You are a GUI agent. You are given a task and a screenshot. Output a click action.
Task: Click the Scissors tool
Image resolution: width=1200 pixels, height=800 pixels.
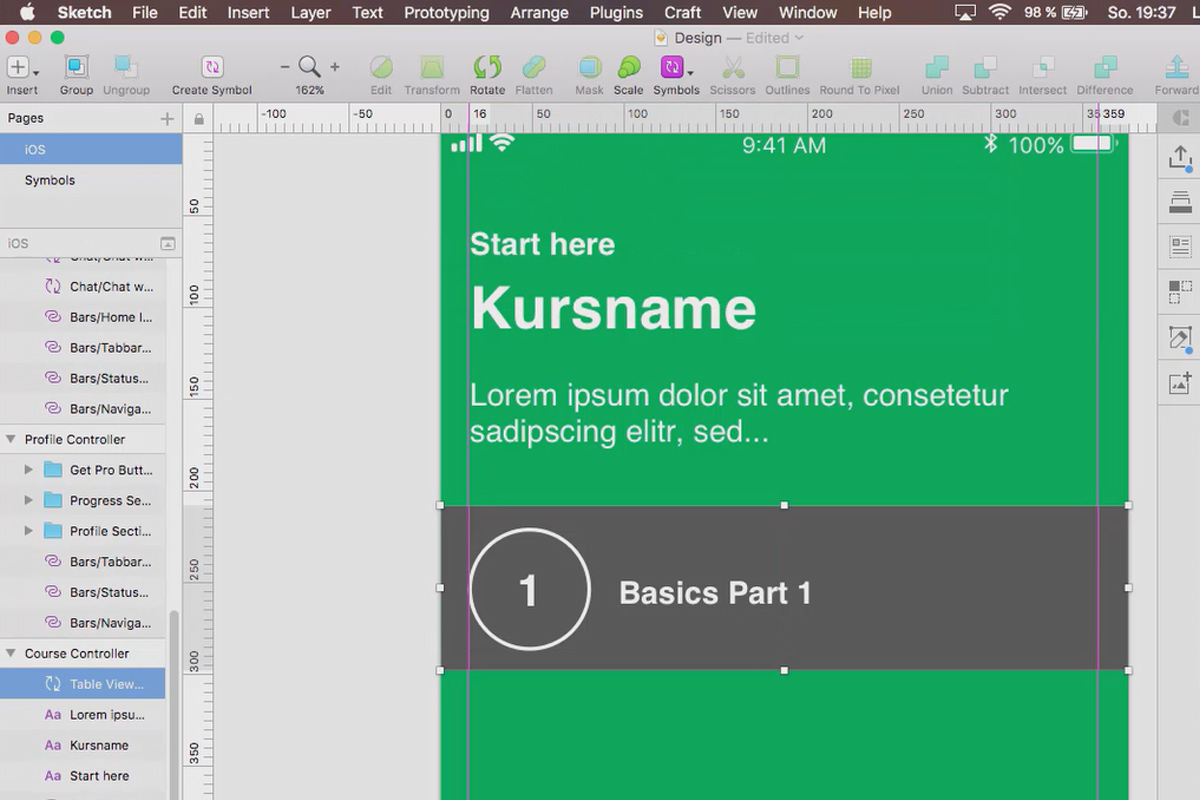(x=733, y=73)
